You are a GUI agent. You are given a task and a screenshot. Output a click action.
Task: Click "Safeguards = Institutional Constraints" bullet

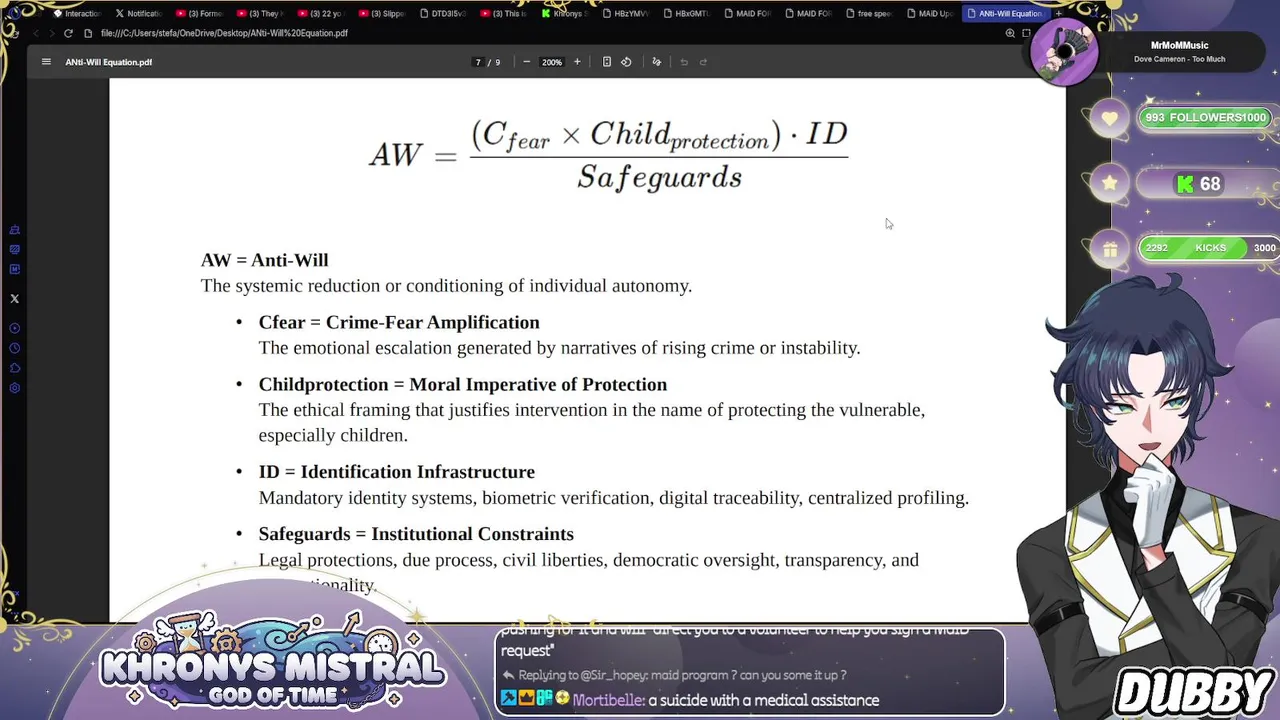[416, 534]
